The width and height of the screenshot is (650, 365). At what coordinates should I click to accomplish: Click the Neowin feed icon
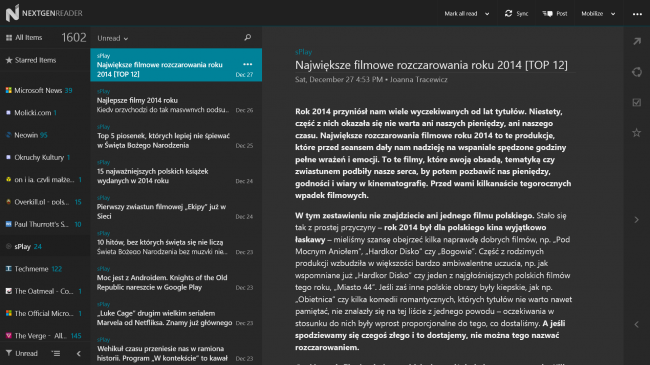[x=9, y=135]
